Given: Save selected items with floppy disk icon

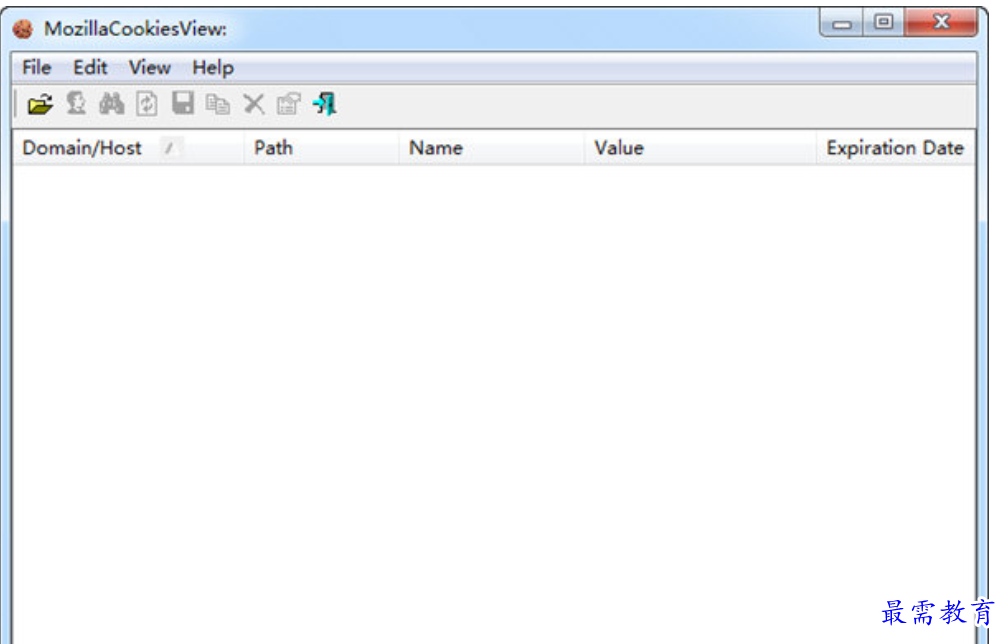Looking at the screenshot, I should click(x=183, y=103).
